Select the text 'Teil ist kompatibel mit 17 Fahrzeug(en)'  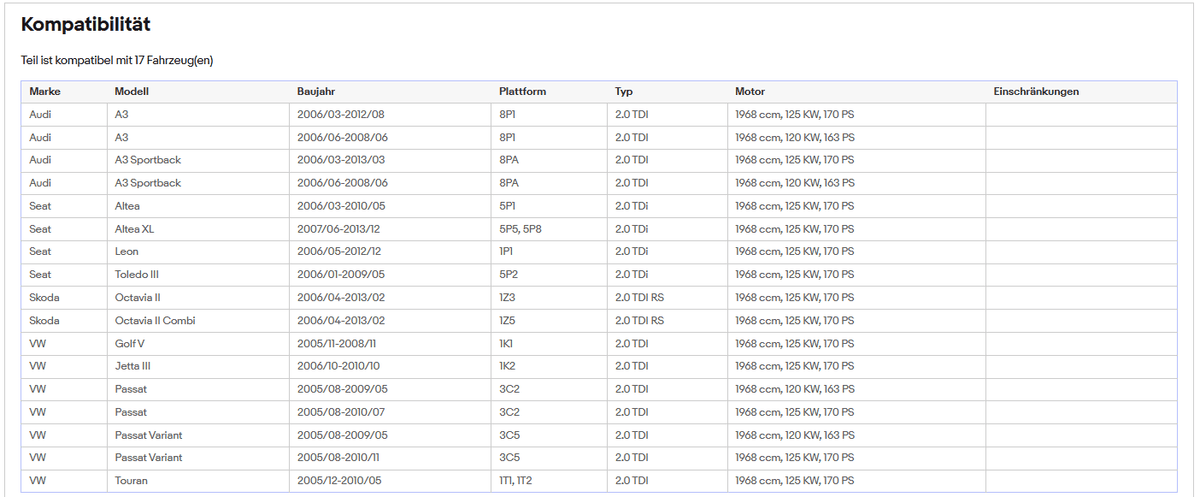[117, 61]
